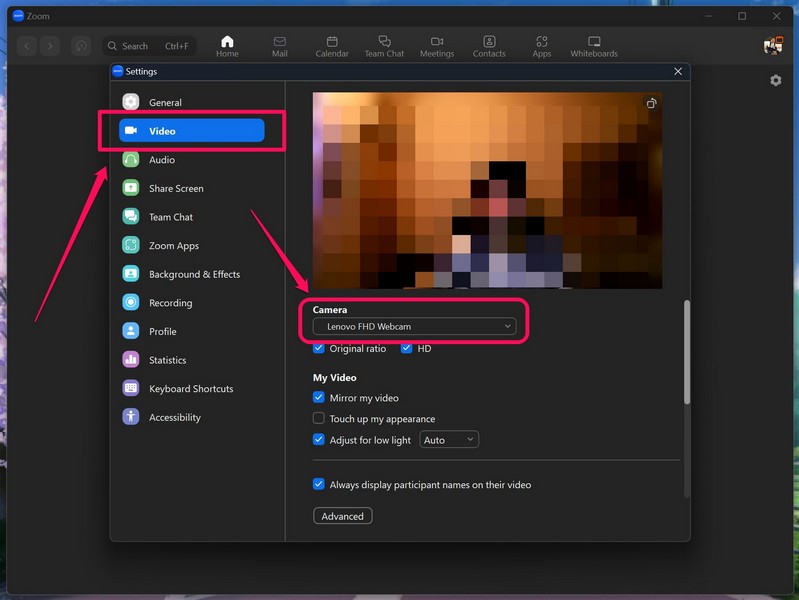Open Keyboard Shortcuts settings section

[190, 389]
